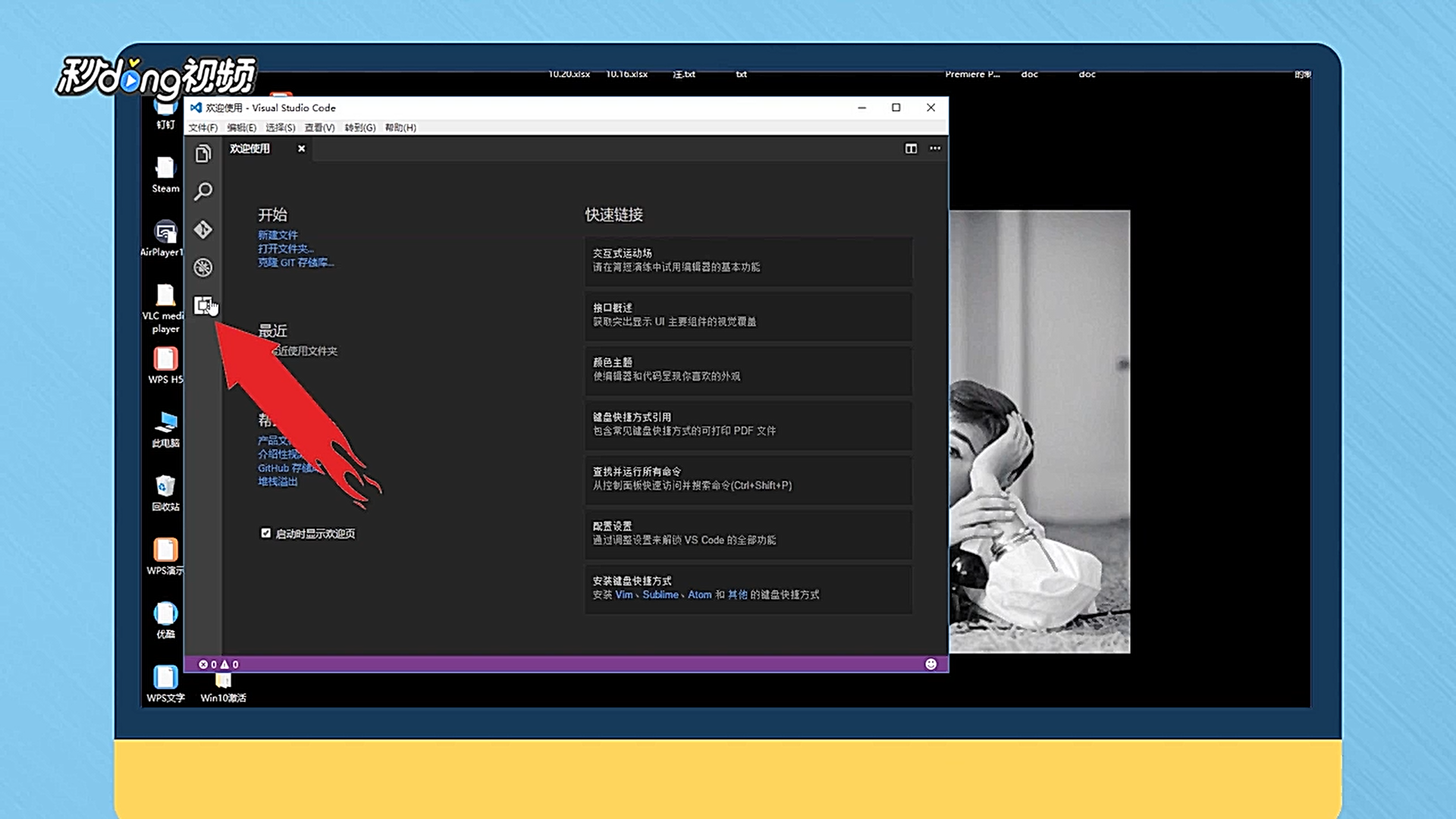Open the Debug view in activity bar

click(202, 267)
